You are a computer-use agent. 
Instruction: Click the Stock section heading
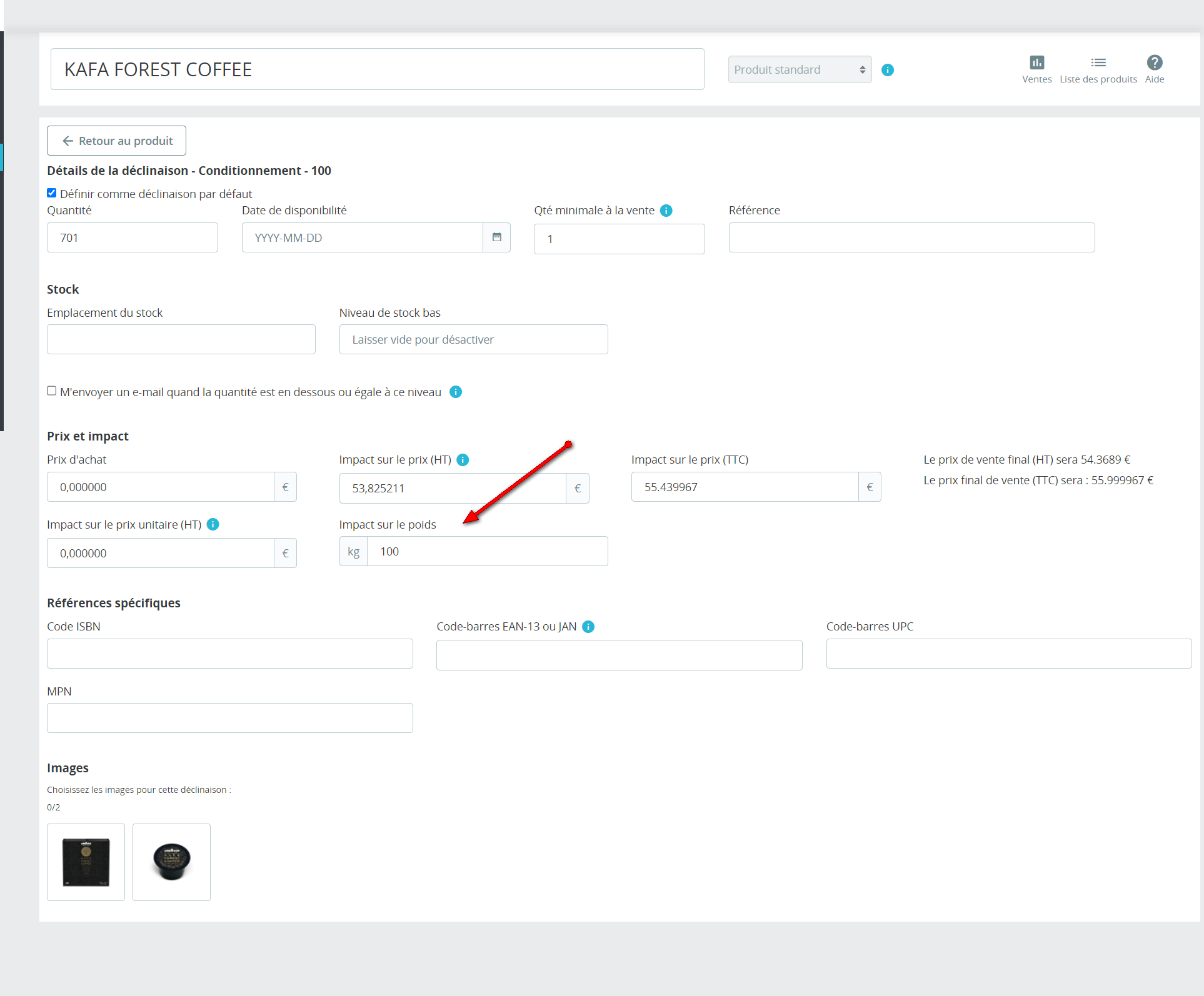63,289
